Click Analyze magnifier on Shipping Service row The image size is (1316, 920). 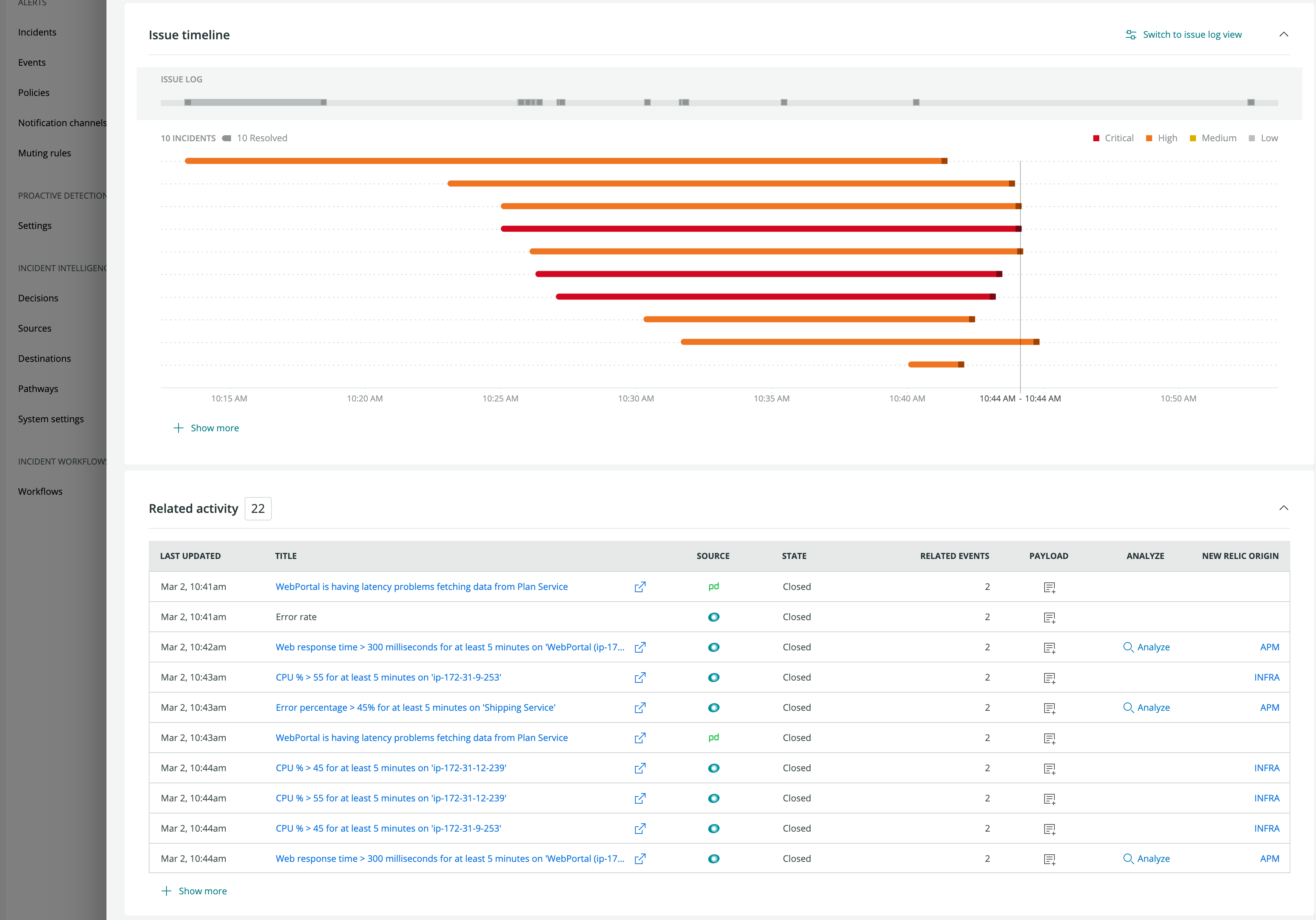1128,708
